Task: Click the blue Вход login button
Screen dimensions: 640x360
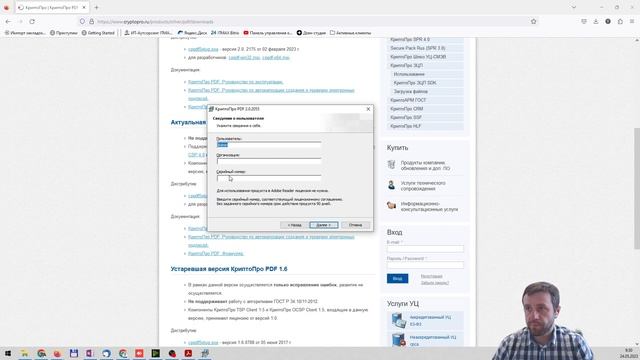Action: click(397, 278)
